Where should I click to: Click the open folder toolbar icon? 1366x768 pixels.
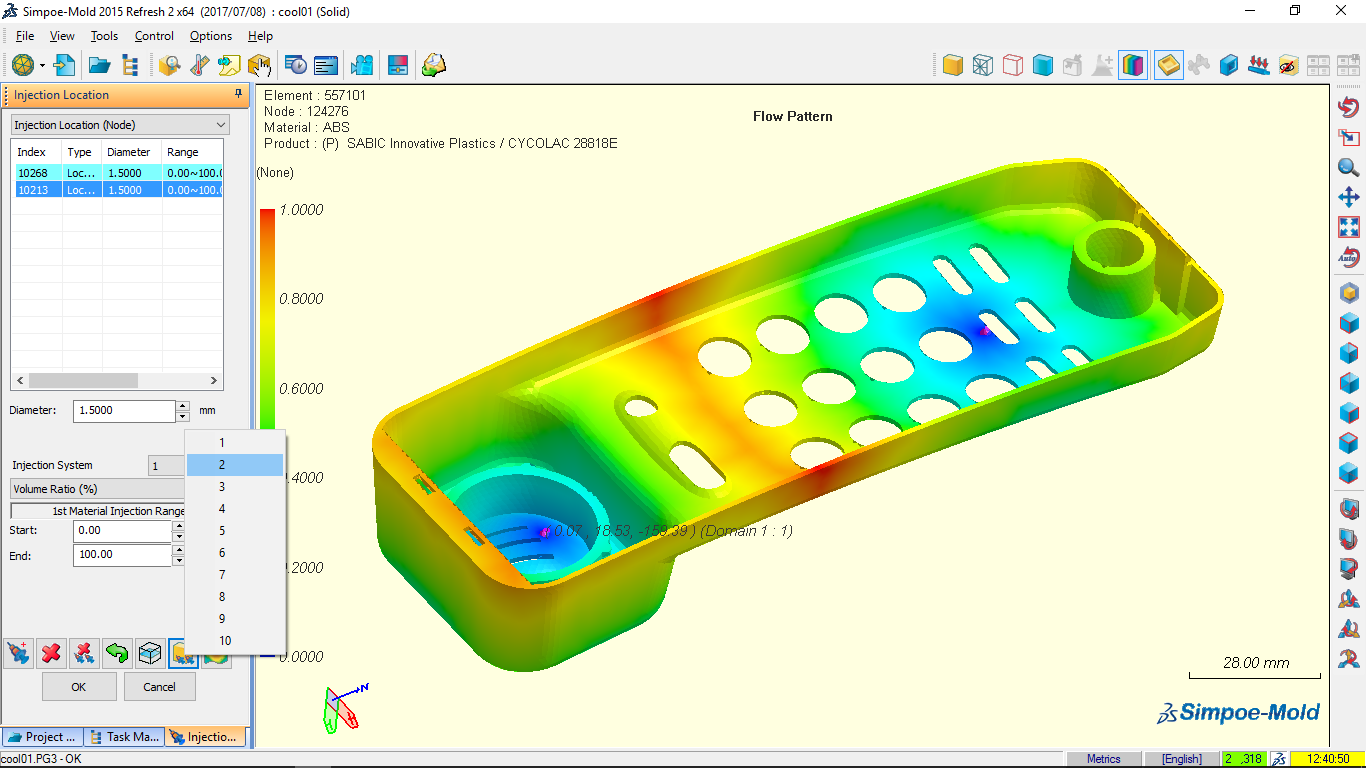pos(99,65)
